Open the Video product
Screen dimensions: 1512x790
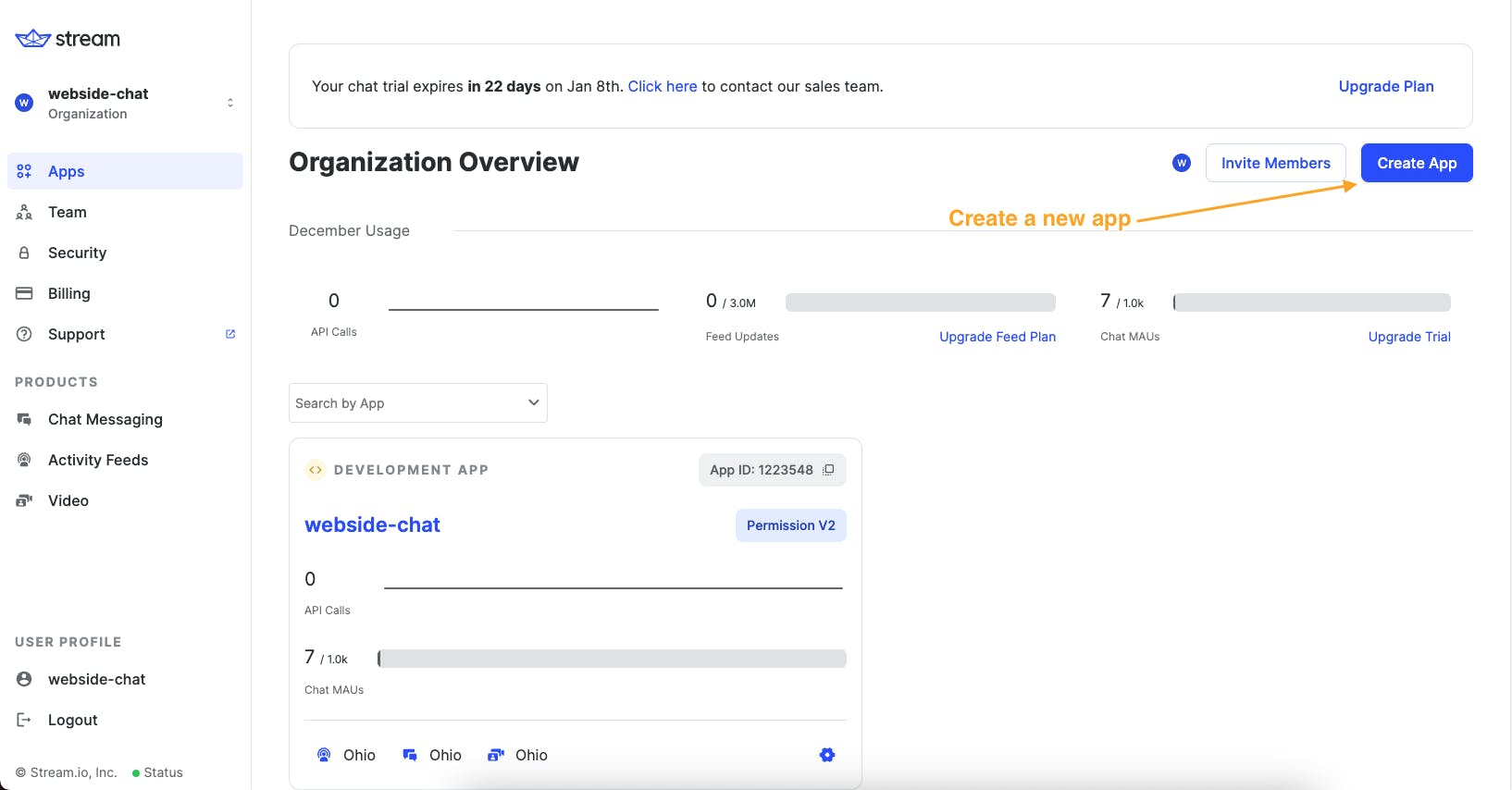[x=125, y=500]
